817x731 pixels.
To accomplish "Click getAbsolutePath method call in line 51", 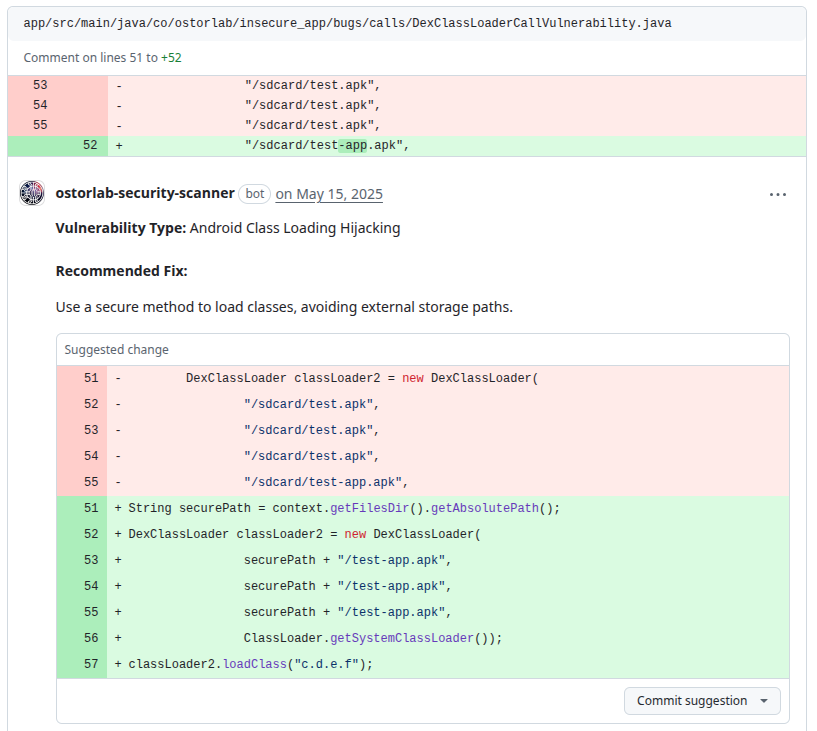I will pyautogui.click(x=485, y=509).
